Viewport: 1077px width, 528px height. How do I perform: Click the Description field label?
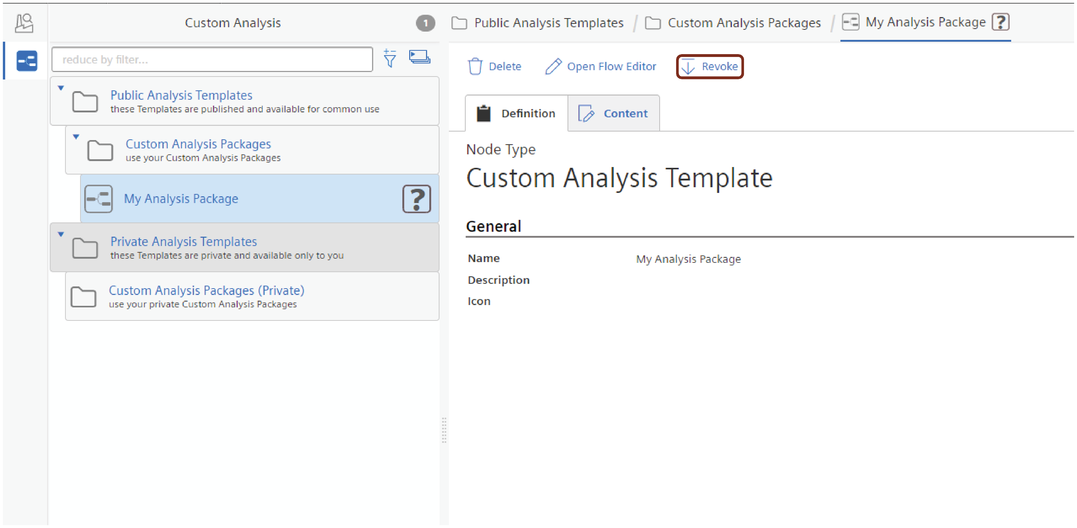(x=499, y=280)
